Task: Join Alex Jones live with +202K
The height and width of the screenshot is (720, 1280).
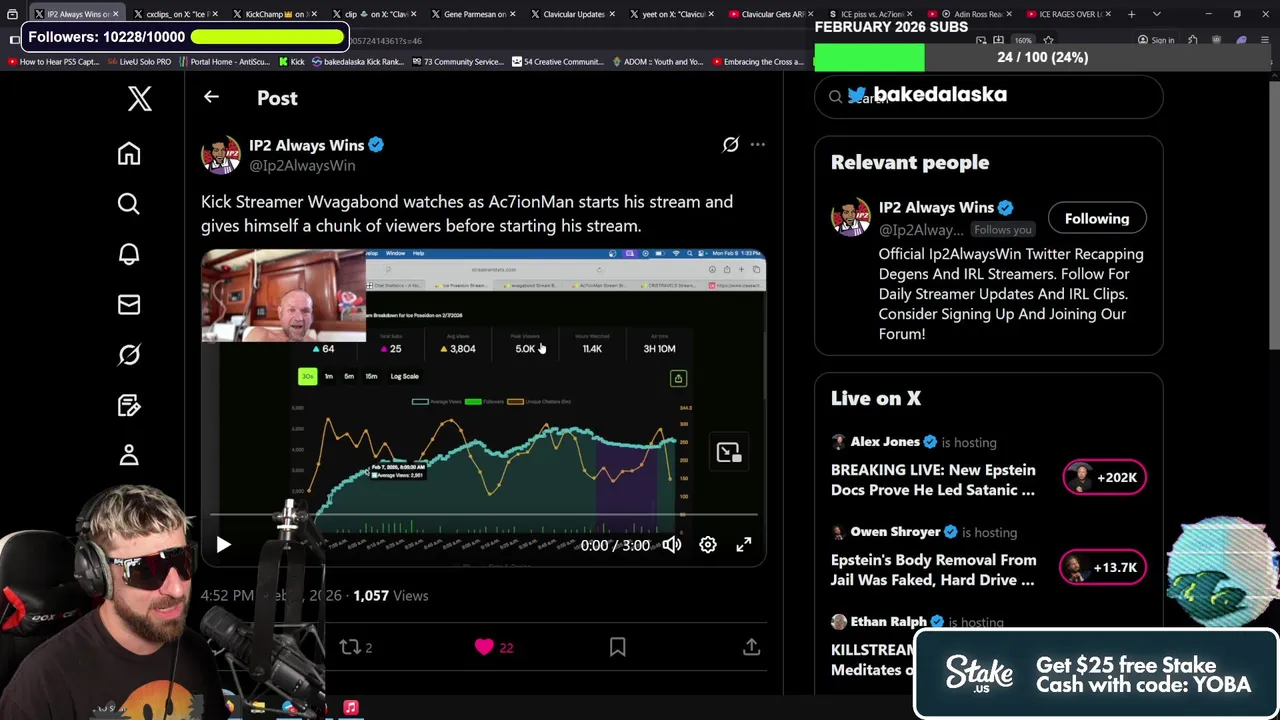Action: [x=1104, y=477]
